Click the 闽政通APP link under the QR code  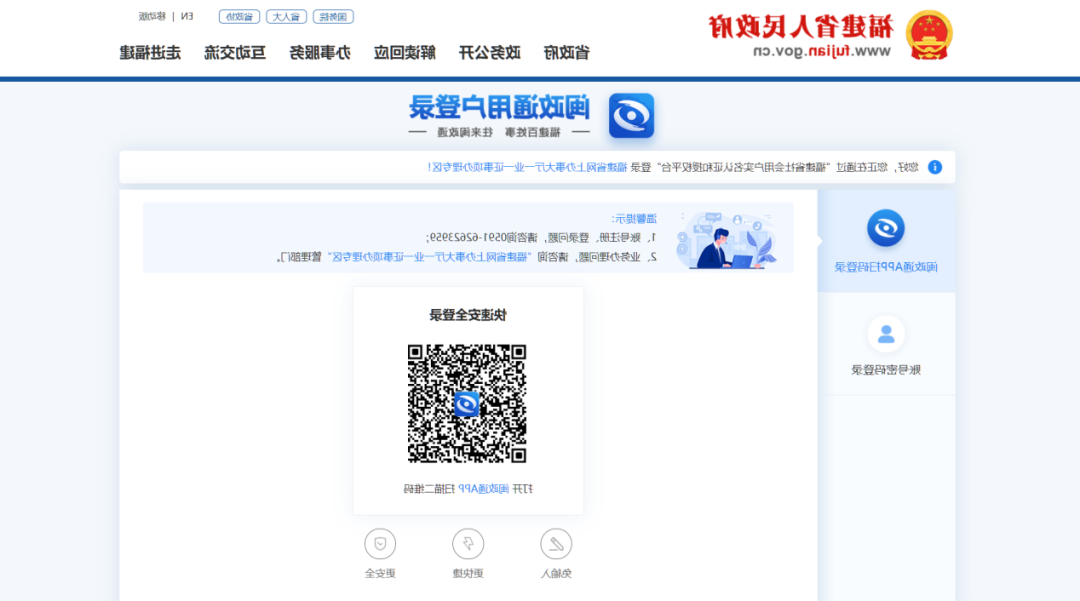click(x=484, y=489)
